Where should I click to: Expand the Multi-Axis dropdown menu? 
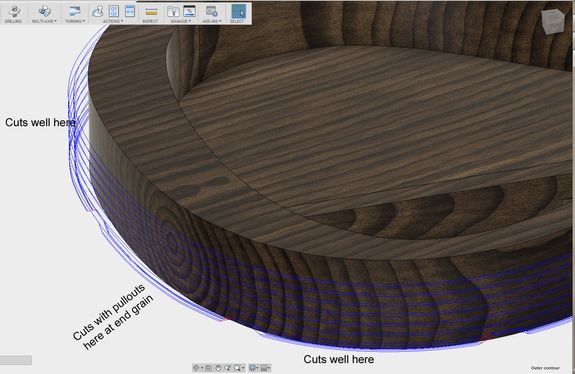point(56,21)
